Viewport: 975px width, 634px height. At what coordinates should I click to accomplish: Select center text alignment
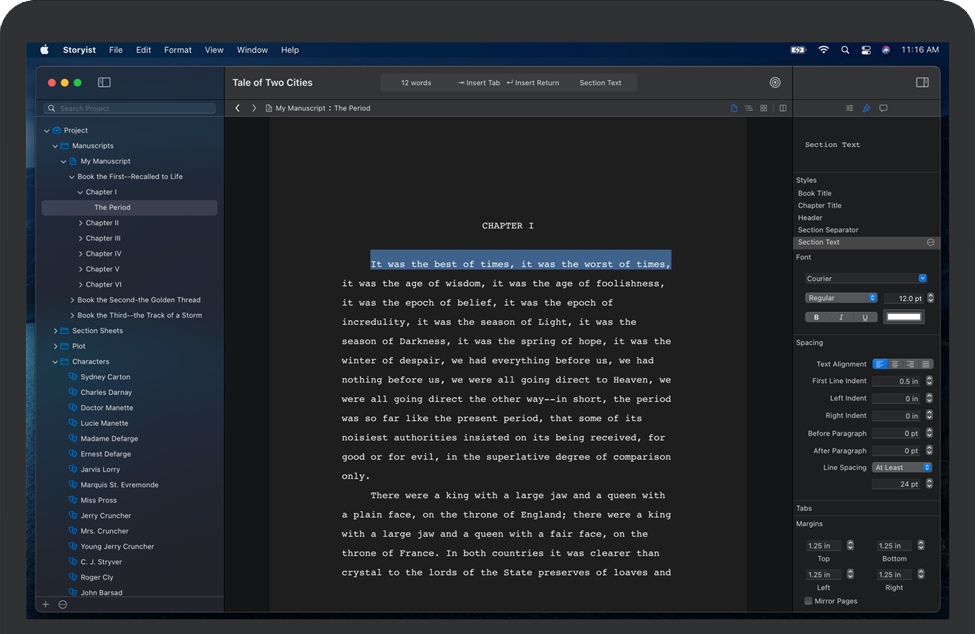click(894, 364)
